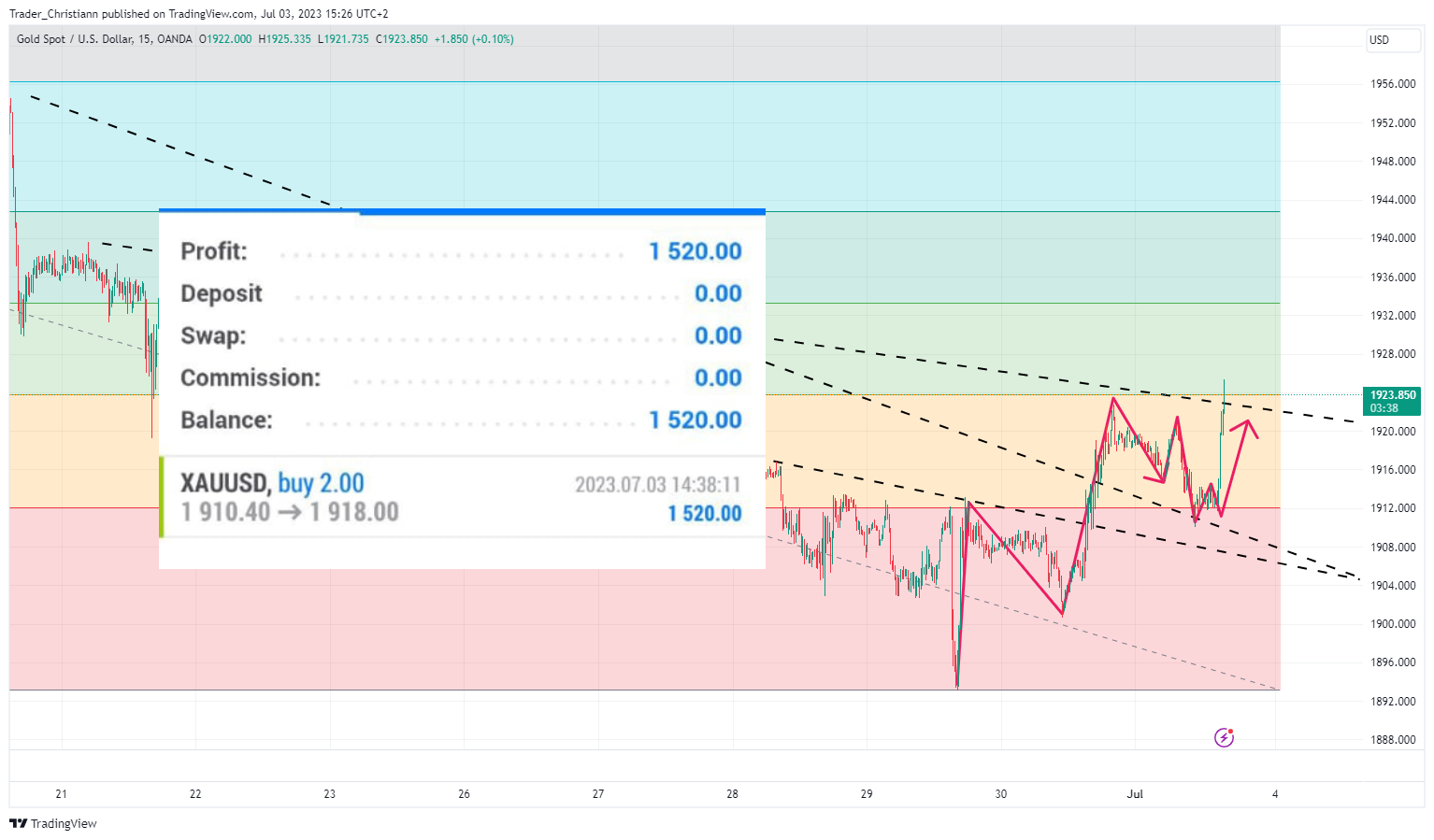Click the Profit value 1 520.00

695,251
